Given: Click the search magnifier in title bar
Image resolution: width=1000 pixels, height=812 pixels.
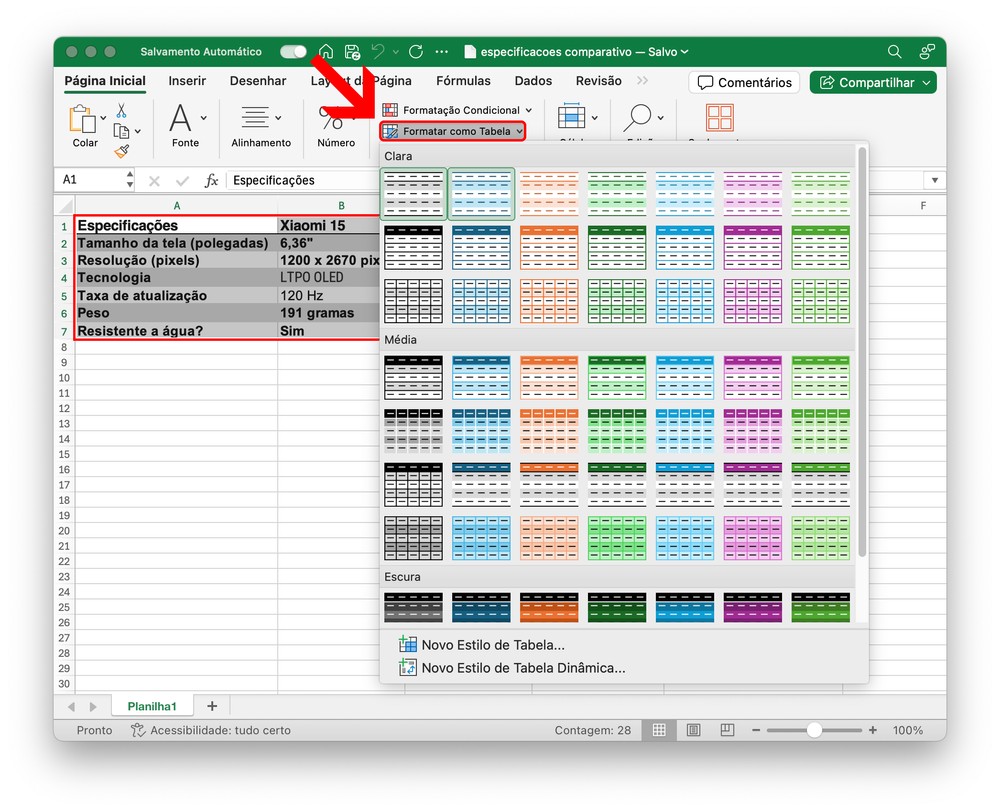Looking at the screenshot, I should 894,52.
